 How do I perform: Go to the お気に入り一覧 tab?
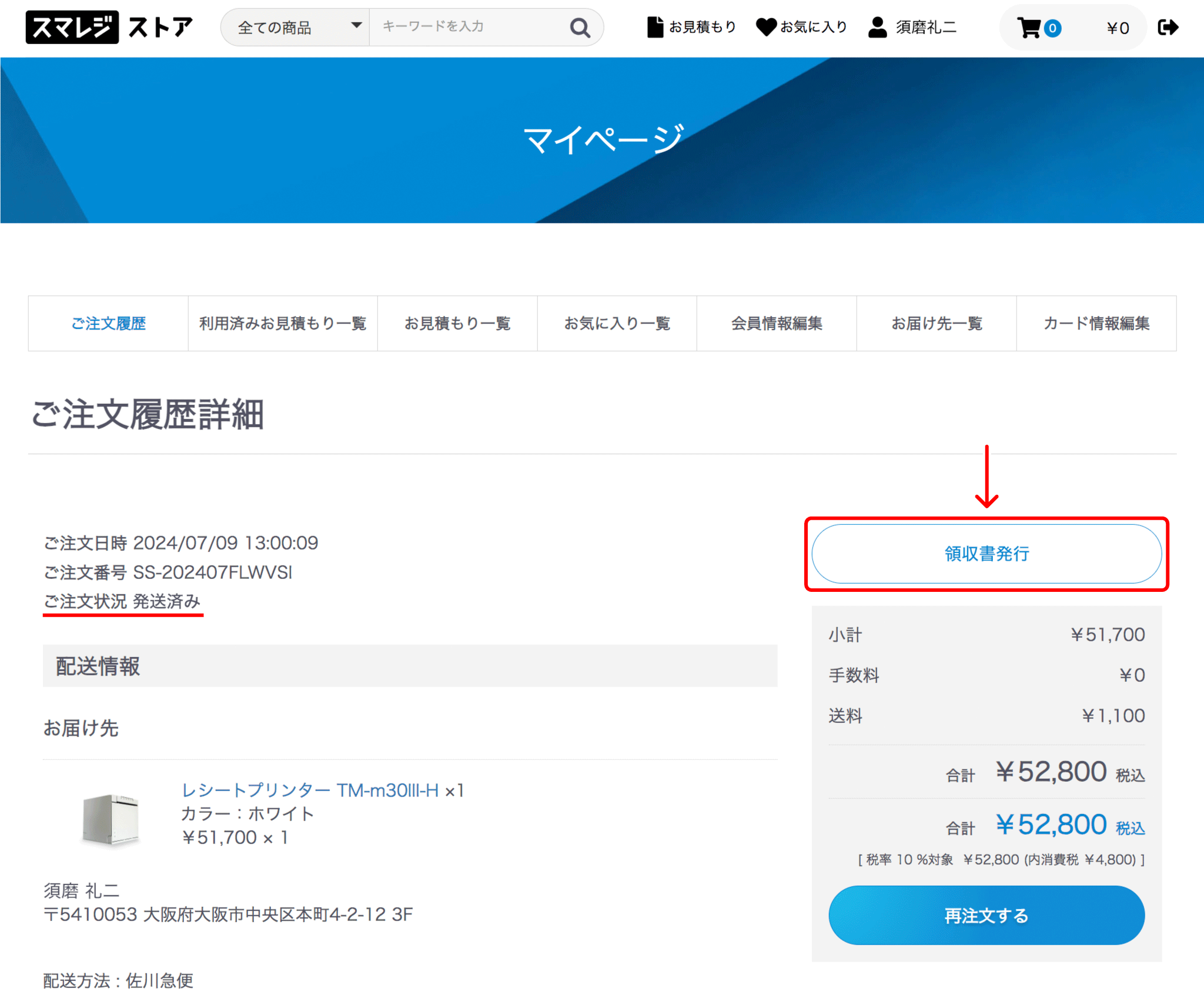click(617, 323)
